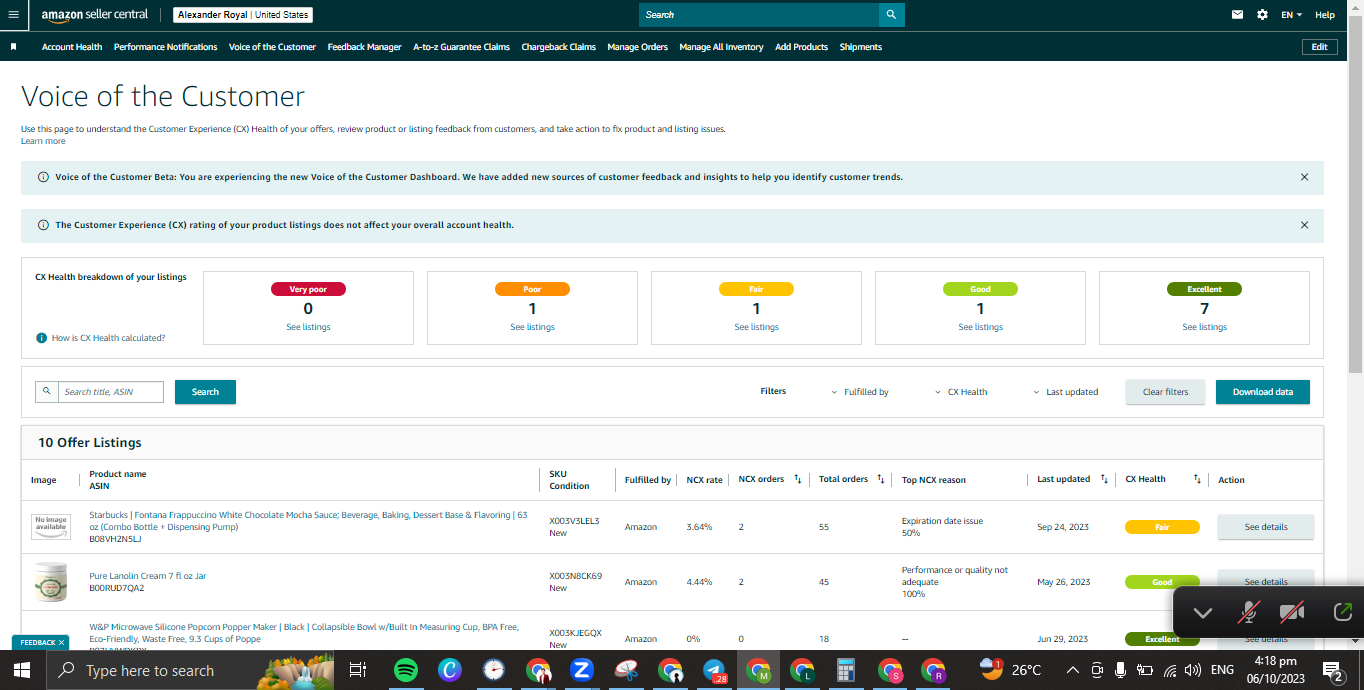
Task: Open Shipments menu item
Action: tap(860, 47)
